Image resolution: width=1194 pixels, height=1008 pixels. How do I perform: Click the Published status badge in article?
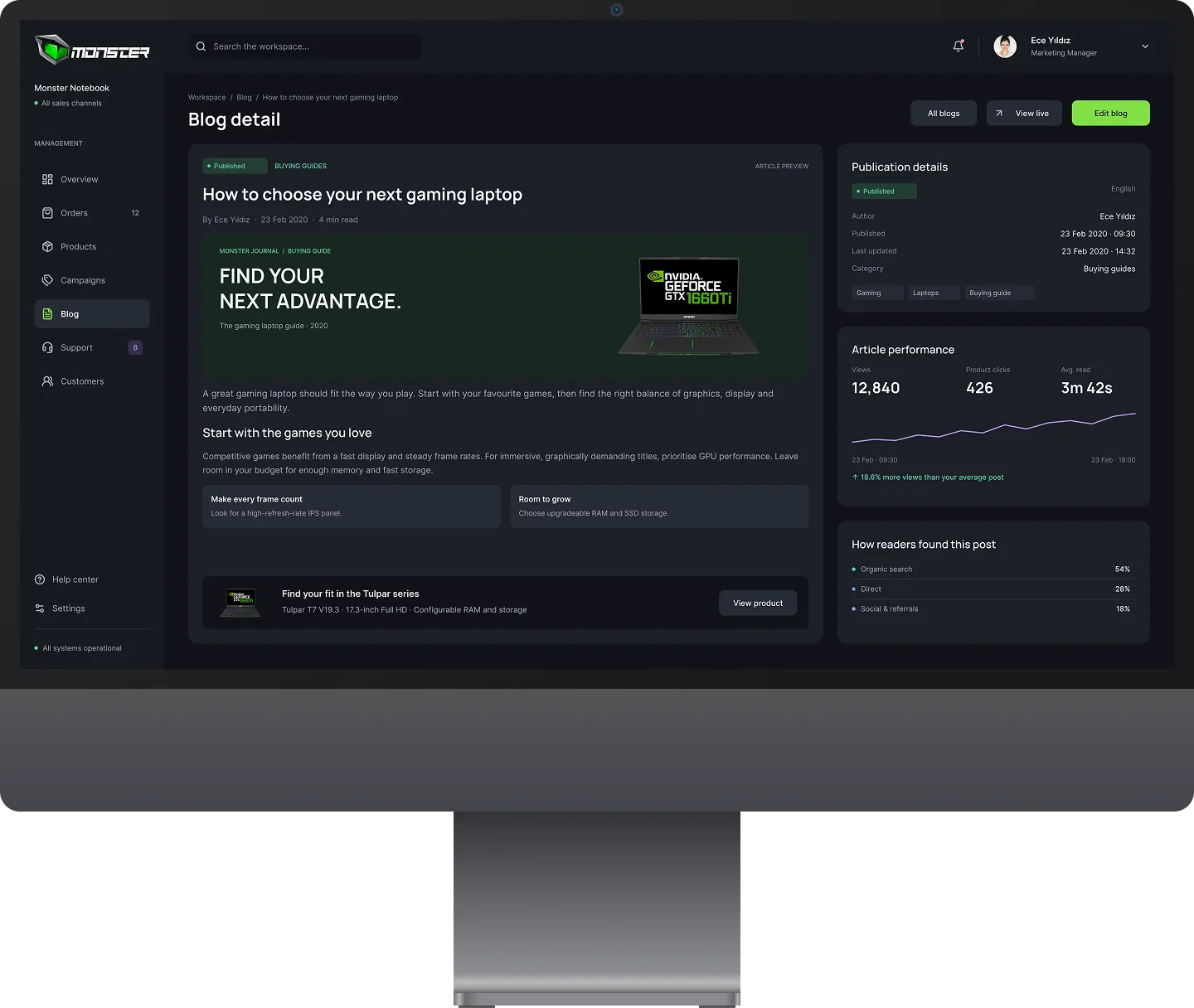click(235, 166)
